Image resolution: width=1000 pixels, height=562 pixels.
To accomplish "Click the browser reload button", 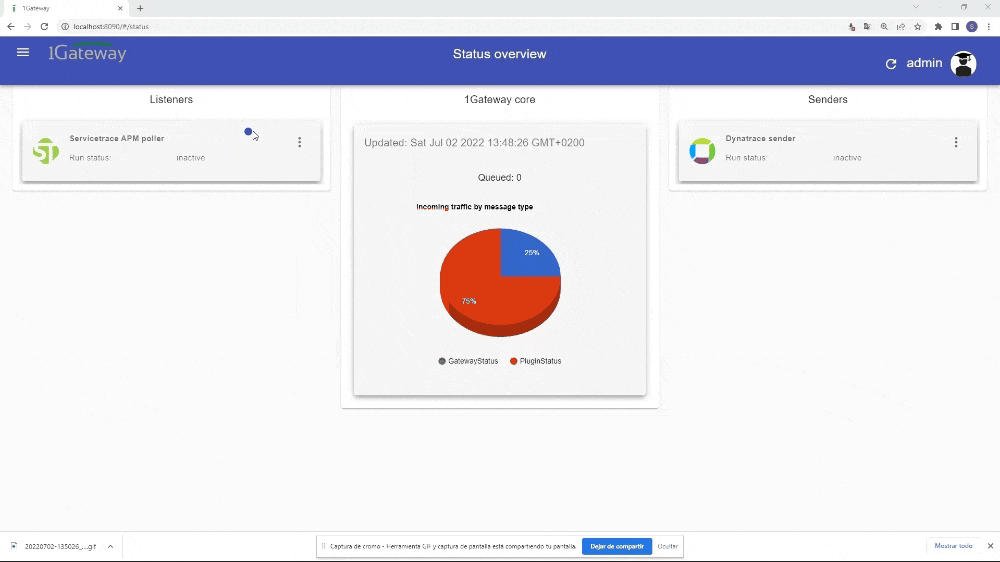I will pos(44,26).
